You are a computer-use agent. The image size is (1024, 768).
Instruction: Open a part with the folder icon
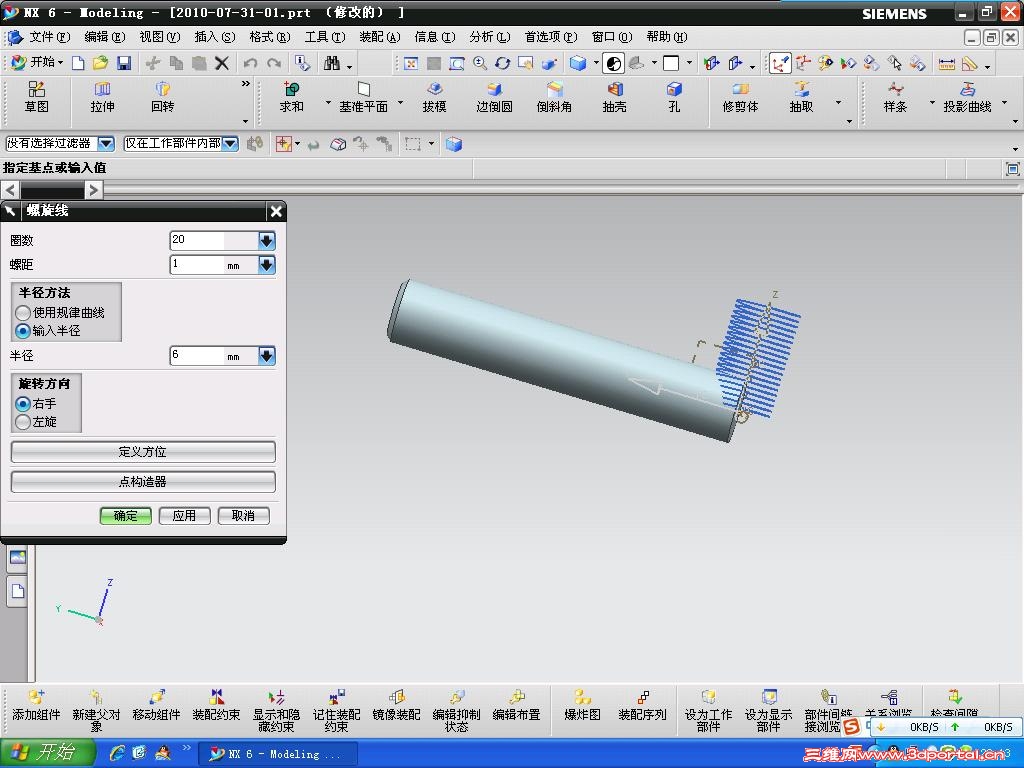click(101, 63)
